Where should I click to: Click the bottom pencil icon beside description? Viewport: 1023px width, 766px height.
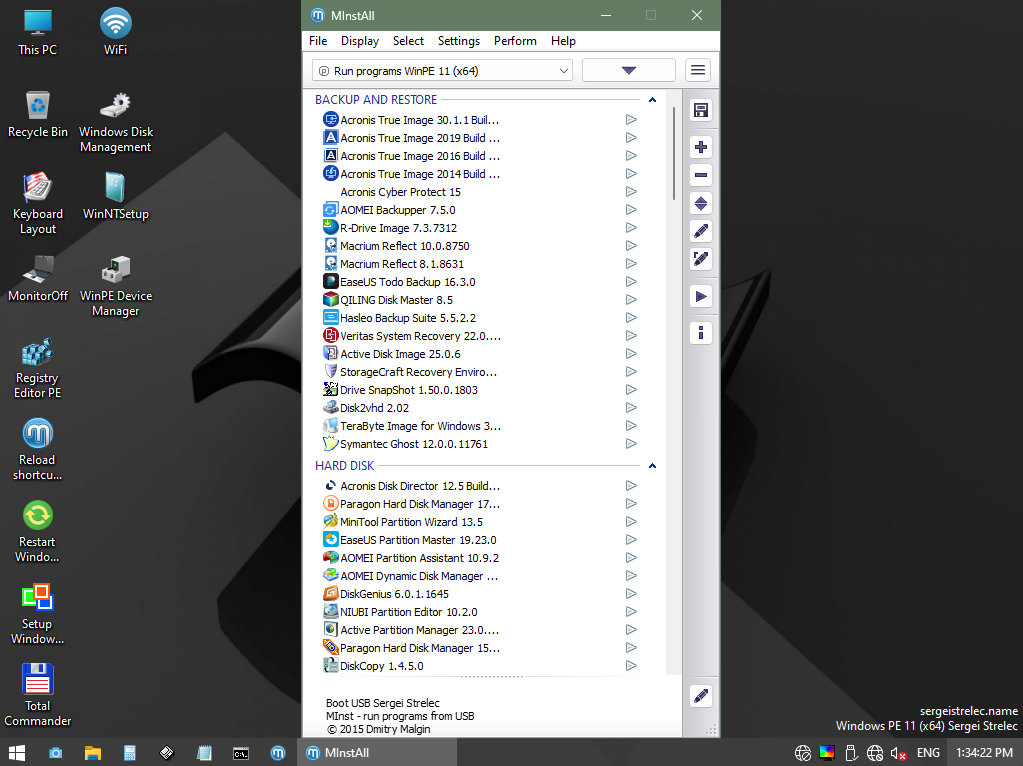(701, 696)
